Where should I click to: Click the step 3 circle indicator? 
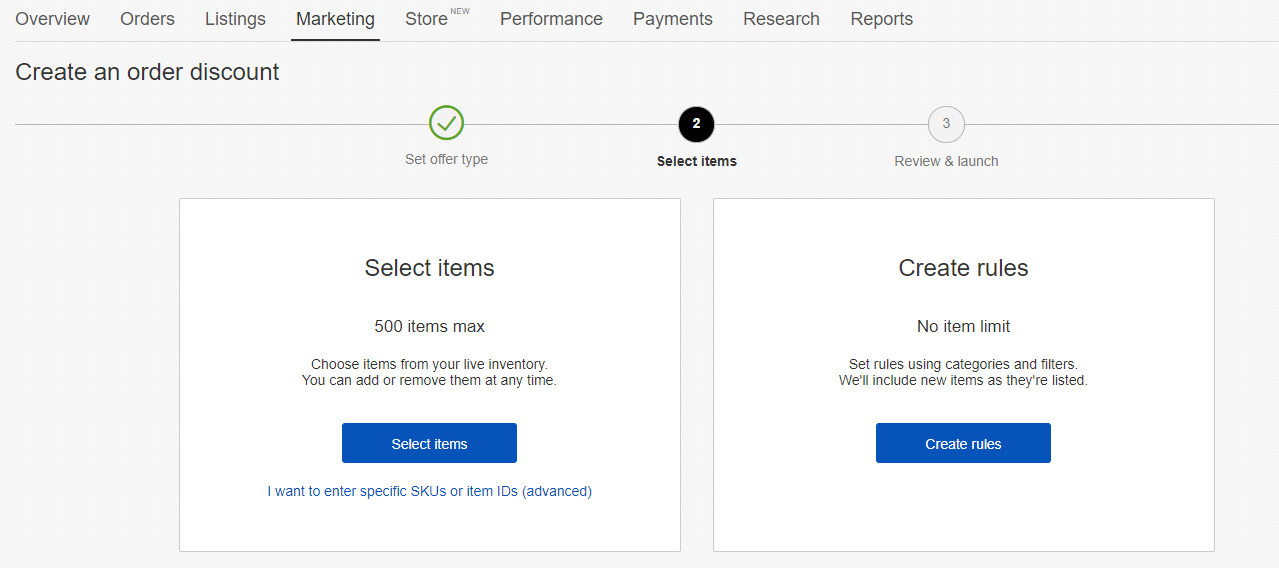(946, 124)
